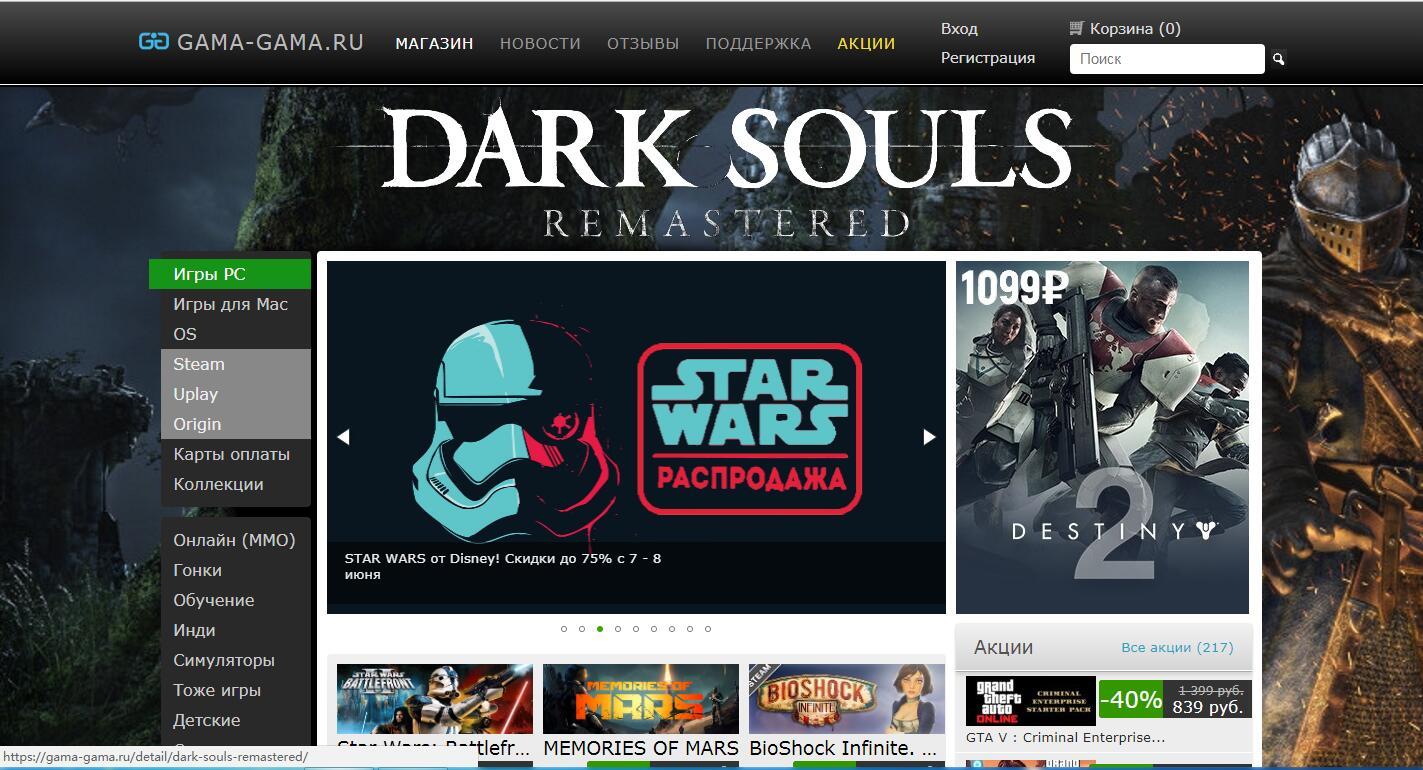Click the 839 руб. price

pos(1208,707)
